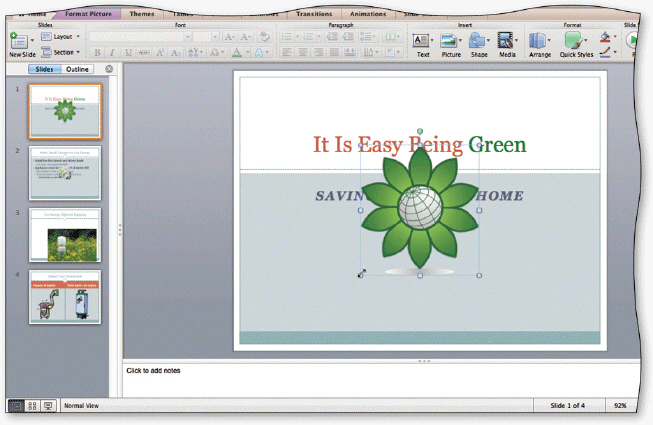The width and height of the screenshot is (653, 425).
Task: Click Decrease Font Size icon
Action: point(246,37)
